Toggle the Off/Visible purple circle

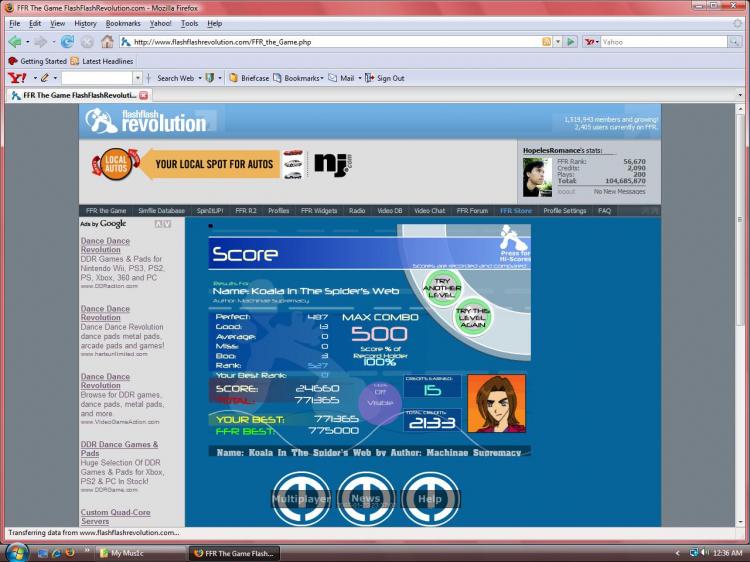point(380,402)
